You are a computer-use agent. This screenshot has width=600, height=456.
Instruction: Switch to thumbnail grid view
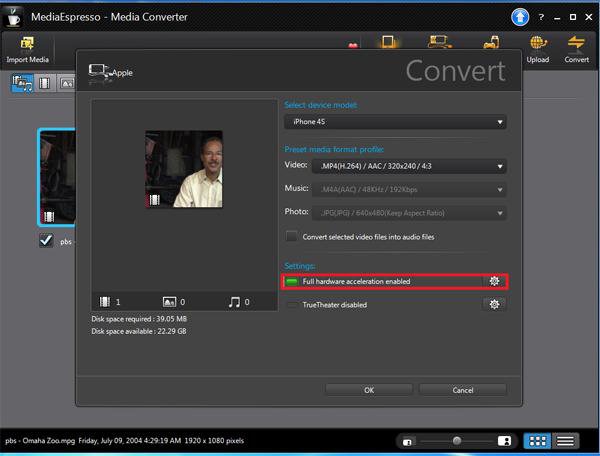[538, 440]
